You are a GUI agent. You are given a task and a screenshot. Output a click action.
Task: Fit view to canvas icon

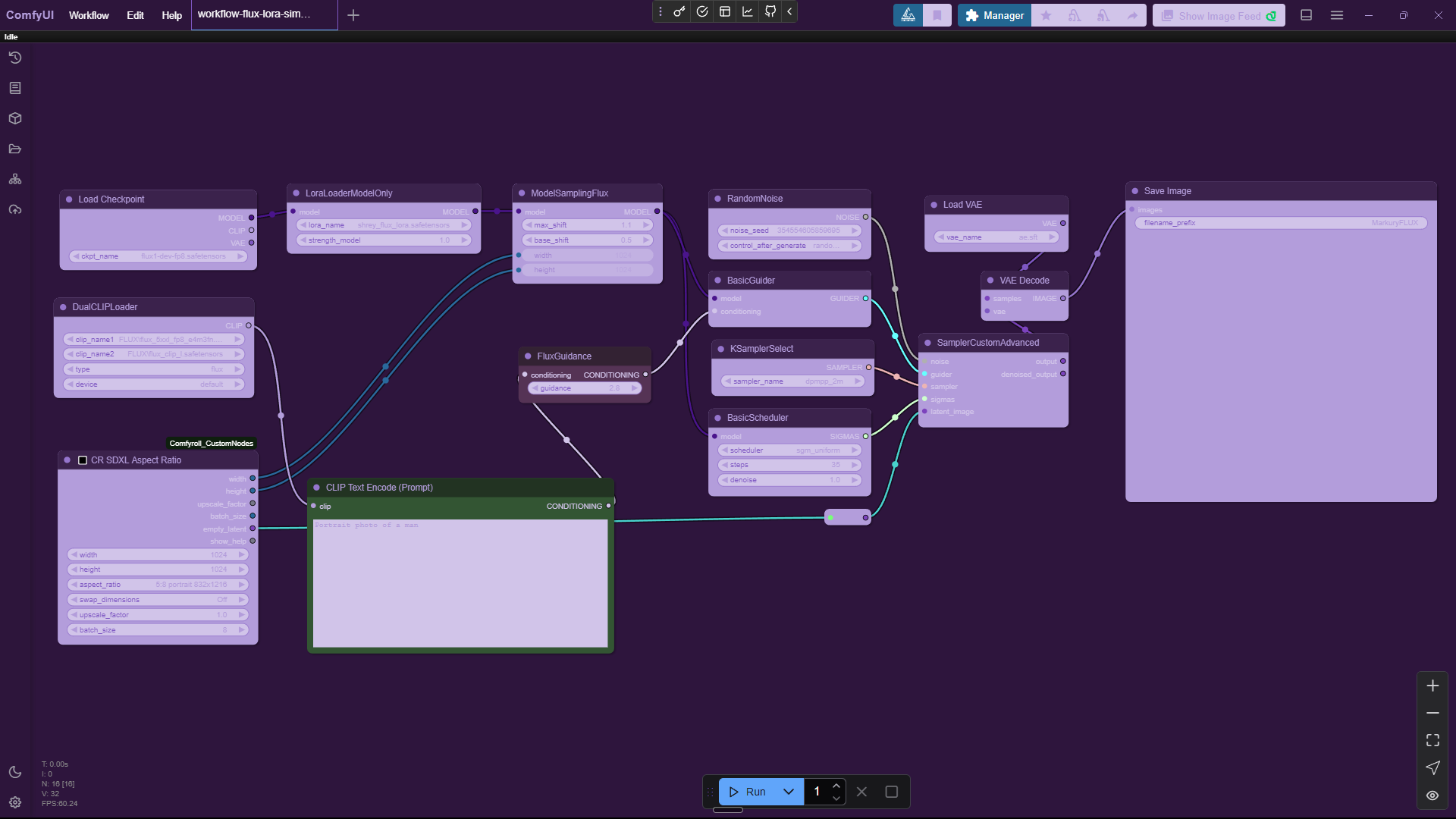[x=1432, y=740]
